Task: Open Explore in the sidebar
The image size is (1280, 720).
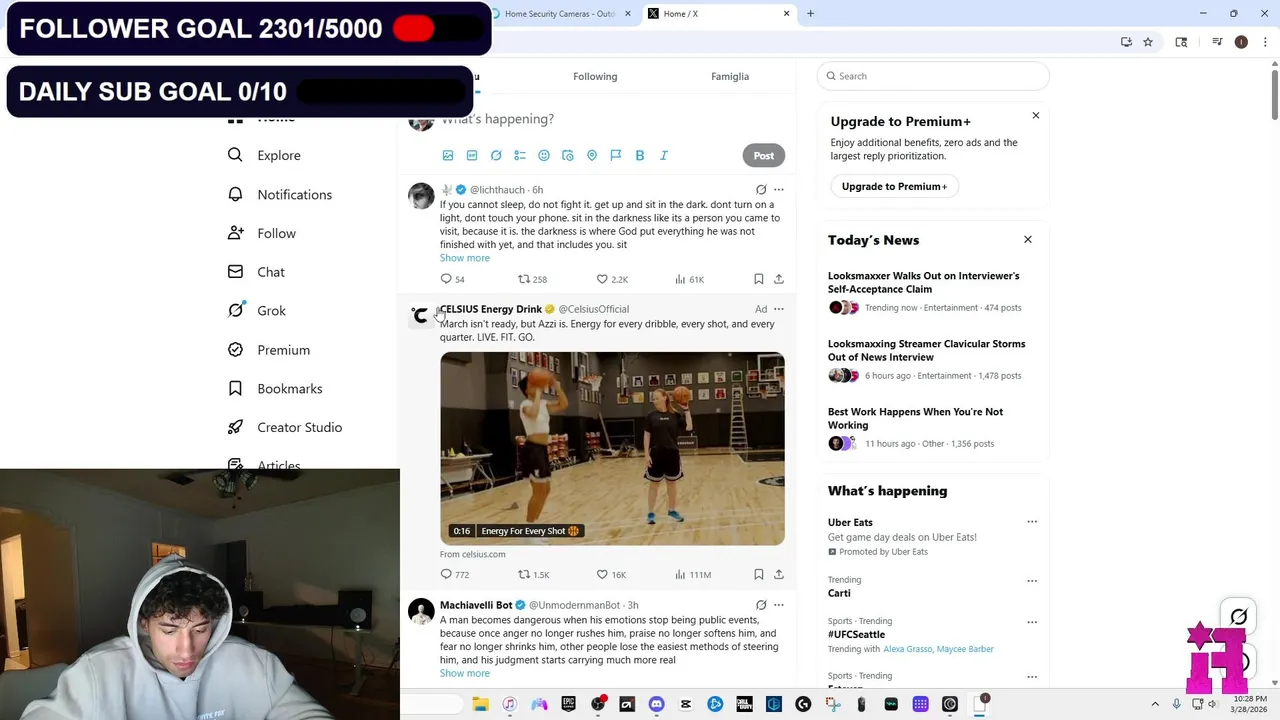Action: point(264,155)
